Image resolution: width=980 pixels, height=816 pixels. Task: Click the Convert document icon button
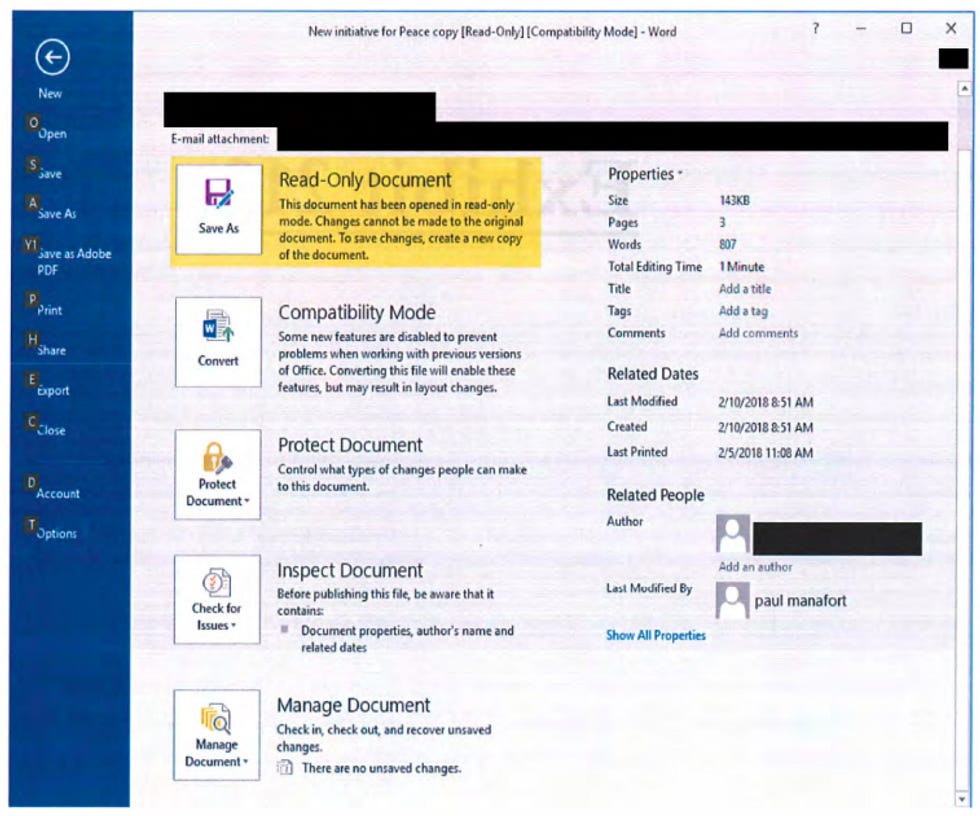tap(218, 342)
